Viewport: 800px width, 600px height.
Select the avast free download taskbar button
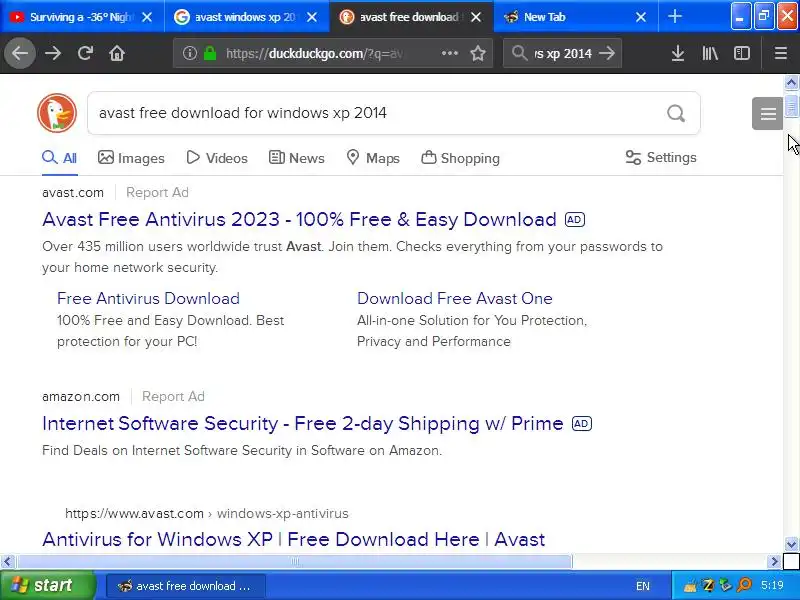click(186, 586)
